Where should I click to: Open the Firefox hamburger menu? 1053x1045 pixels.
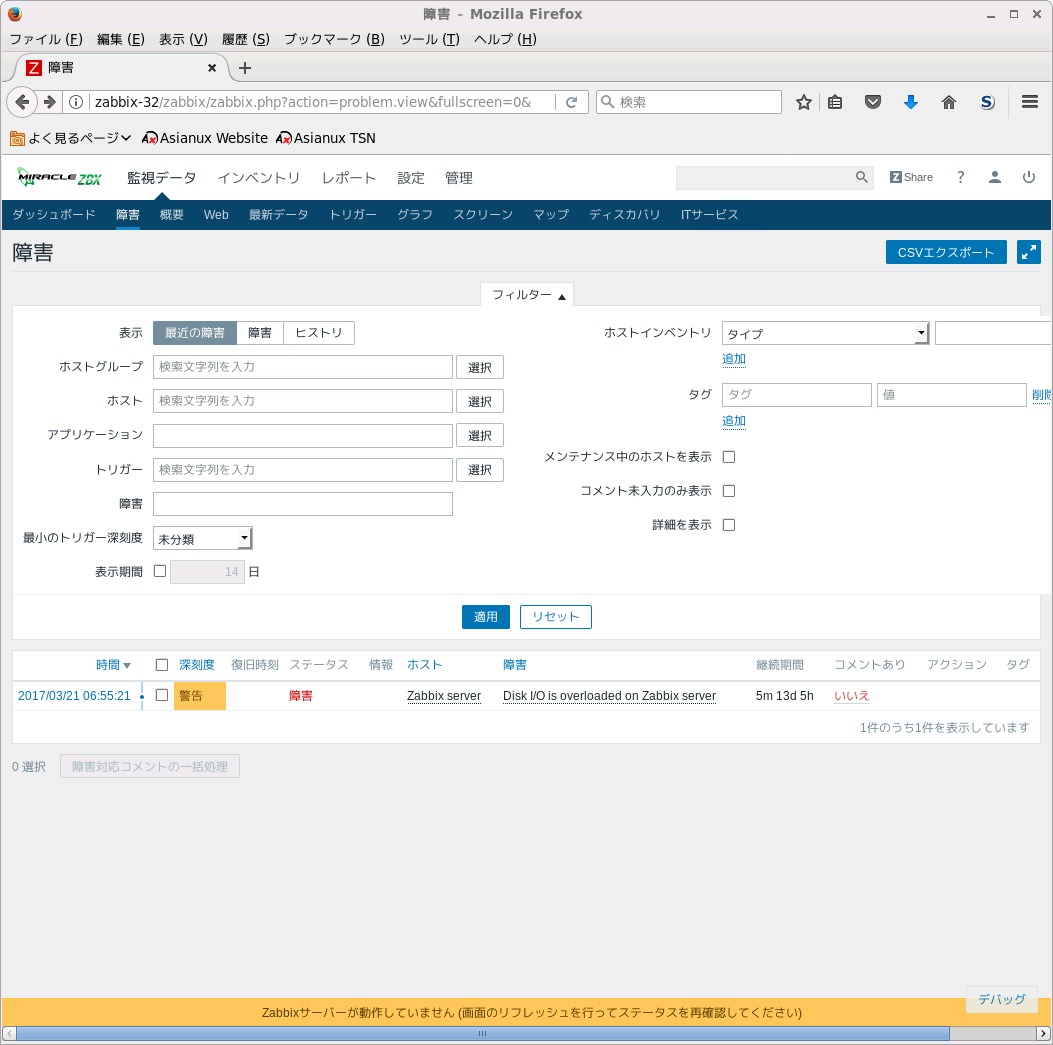1030,102
